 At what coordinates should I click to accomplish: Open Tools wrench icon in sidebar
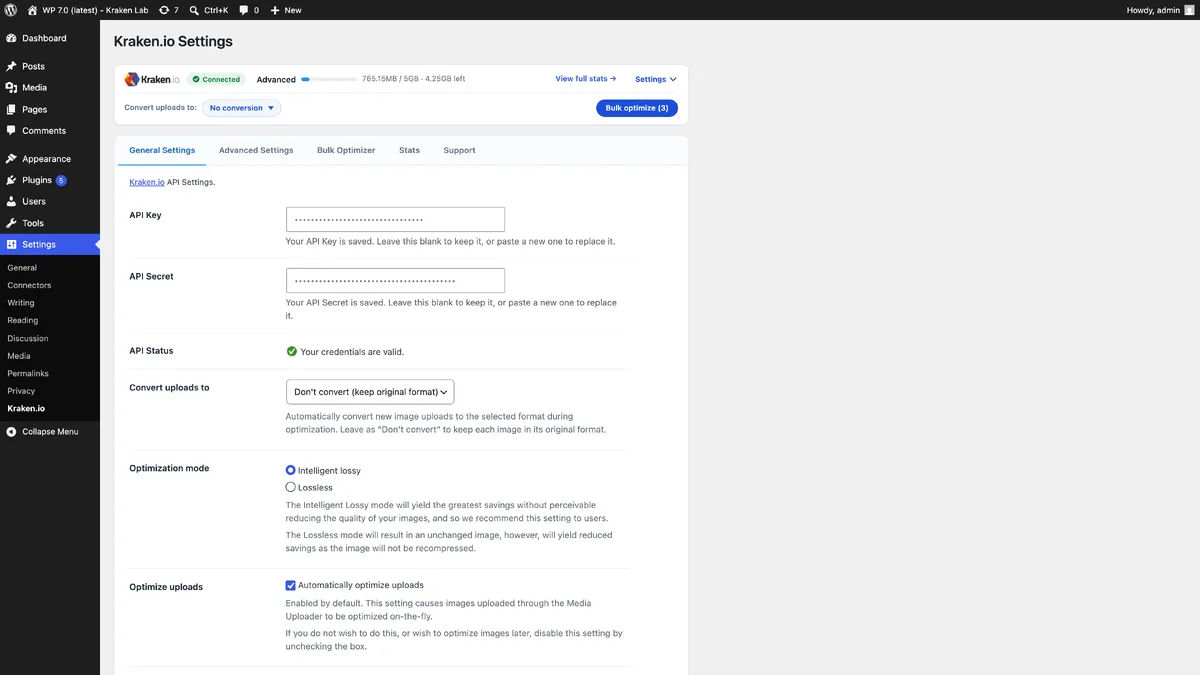click(11, 223)
